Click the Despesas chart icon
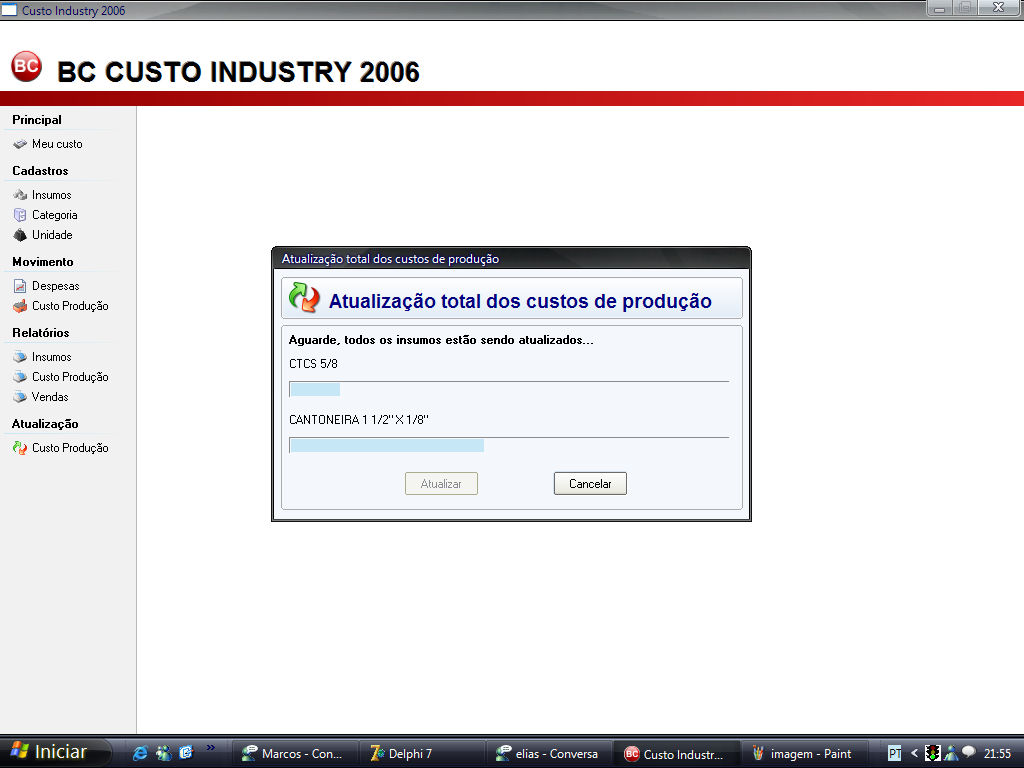 (x=20, y=286)
